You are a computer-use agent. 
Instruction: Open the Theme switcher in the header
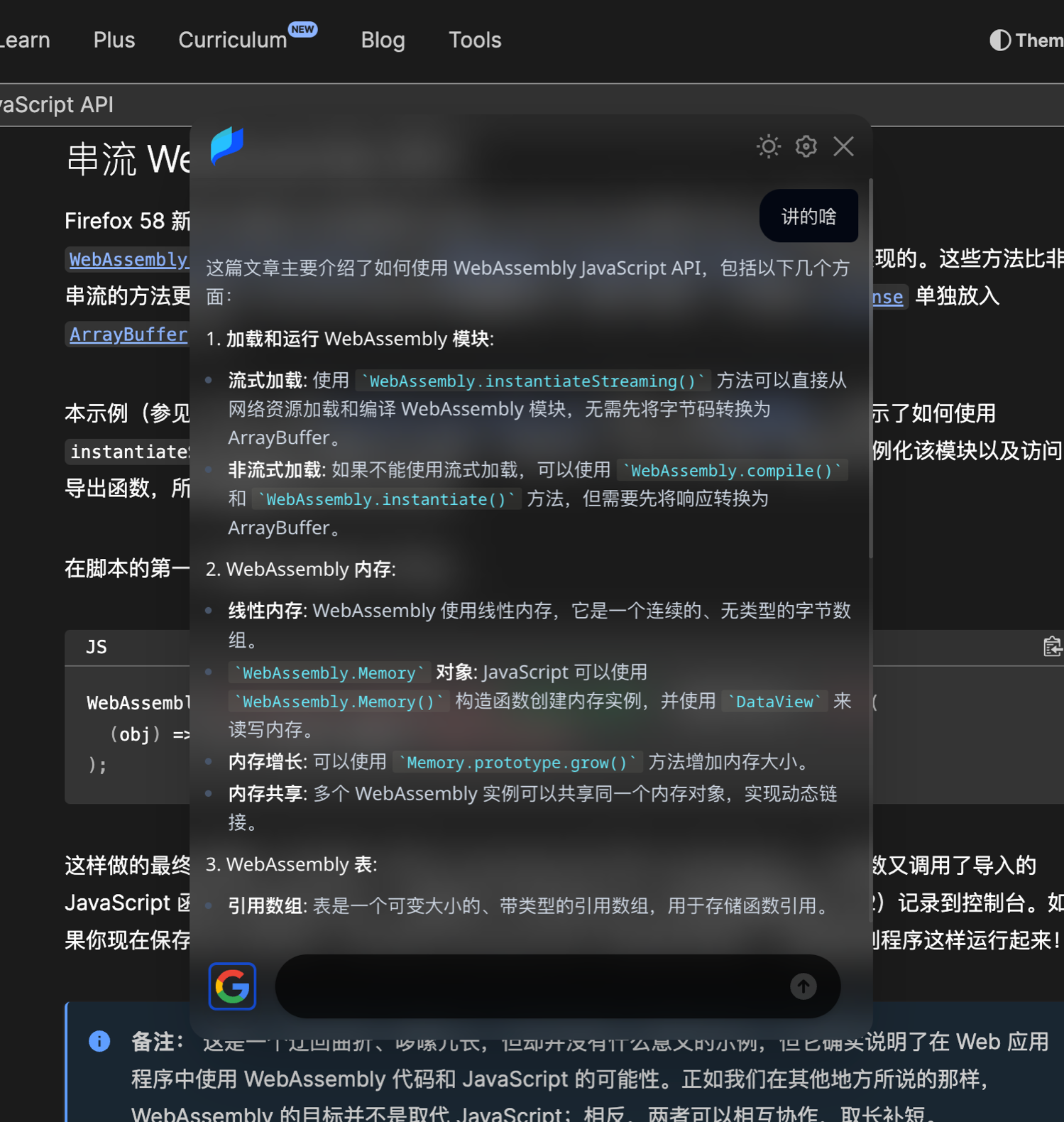click(x=1026, y=40)
